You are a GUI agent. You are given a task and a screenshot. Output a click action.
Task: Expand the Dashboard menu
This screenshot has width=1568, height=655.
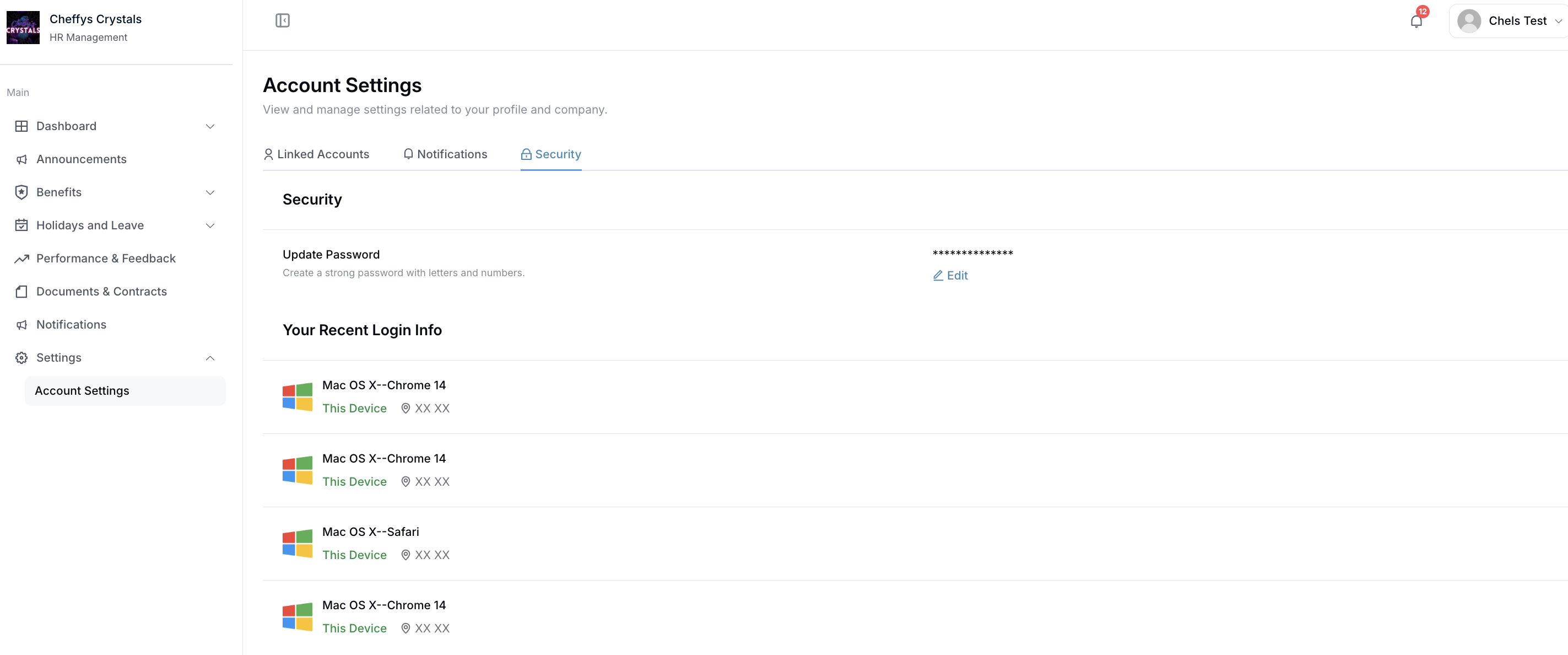tap(210, 126)
